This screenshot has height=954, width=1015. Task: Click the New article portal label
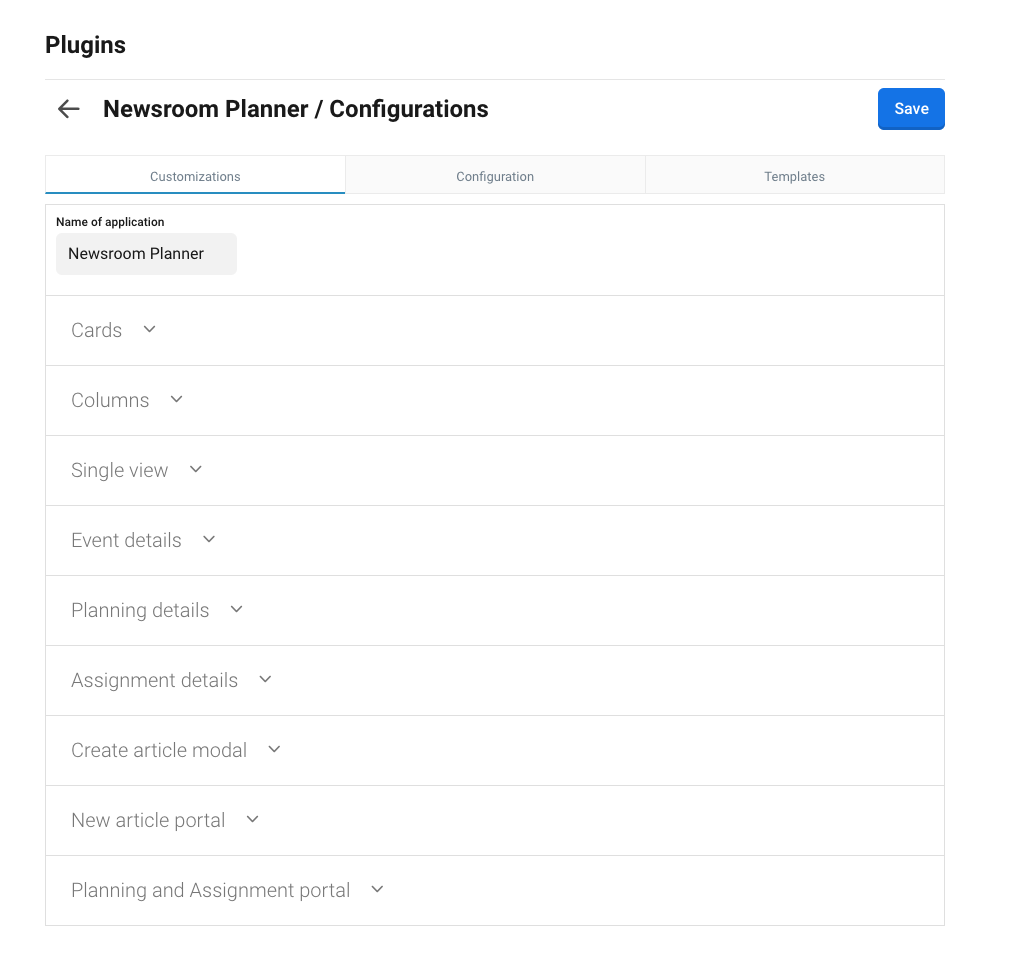coord(148,820)
